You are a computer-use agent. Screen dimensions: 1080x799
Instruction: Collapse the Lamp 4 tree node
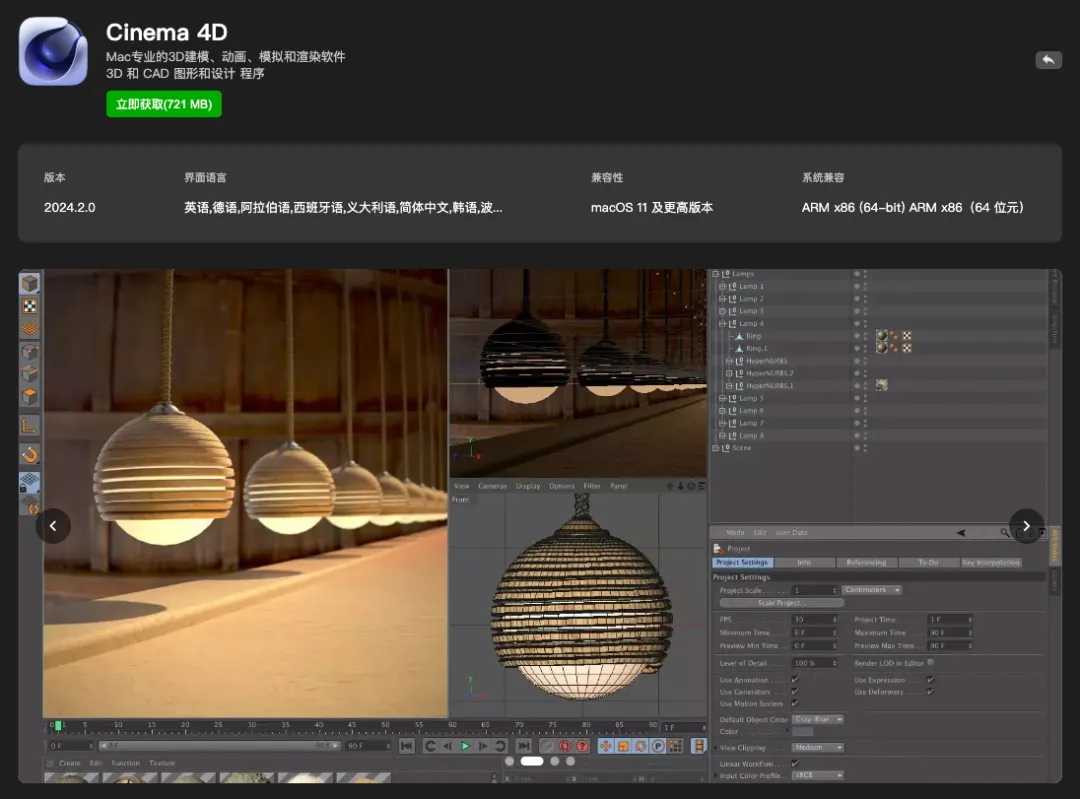pyautogui.click(x=723, y=324)
